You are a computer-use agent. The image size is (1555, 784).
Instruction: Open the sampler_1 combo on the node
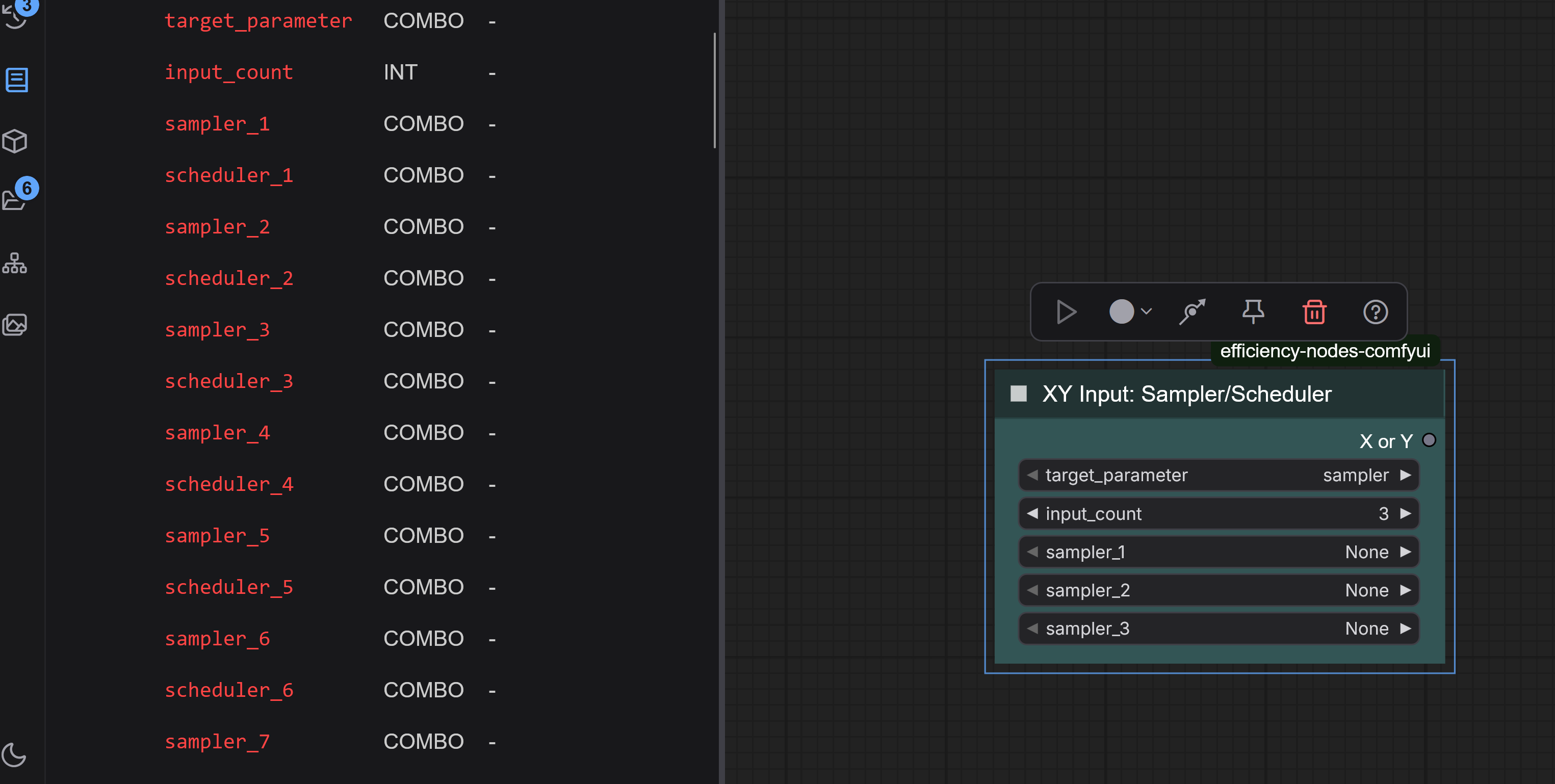point(1219,552)
